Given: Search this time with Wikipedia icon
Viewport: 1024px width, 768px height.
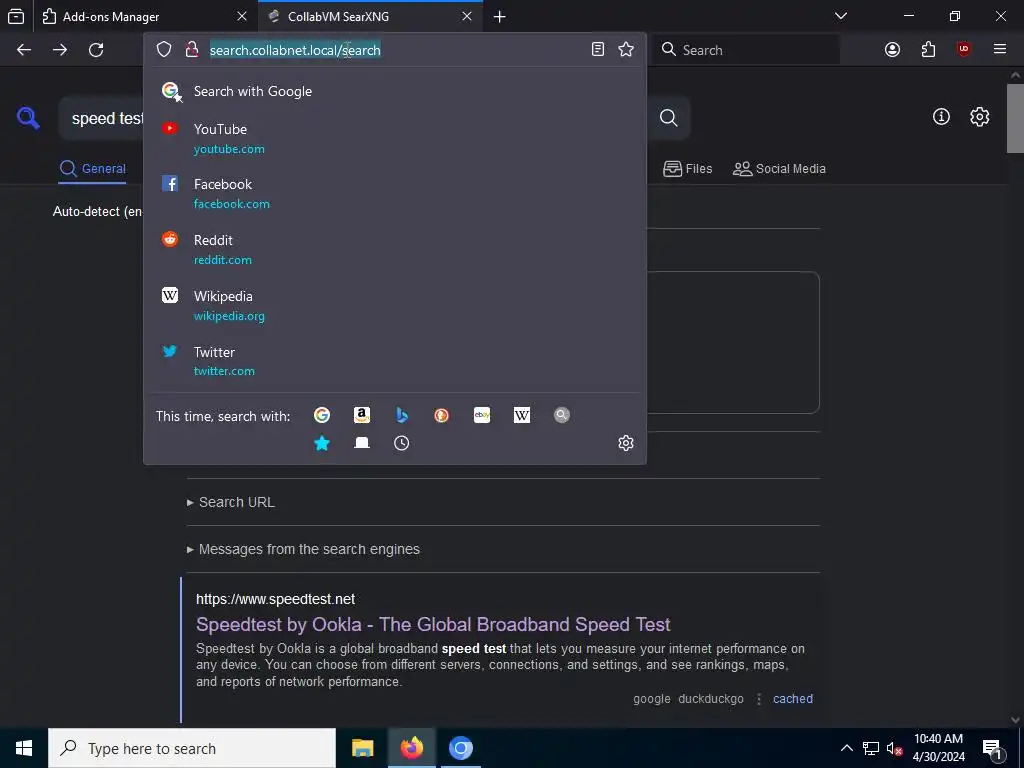Looking at the screenshot, I should tap(522, 415).
